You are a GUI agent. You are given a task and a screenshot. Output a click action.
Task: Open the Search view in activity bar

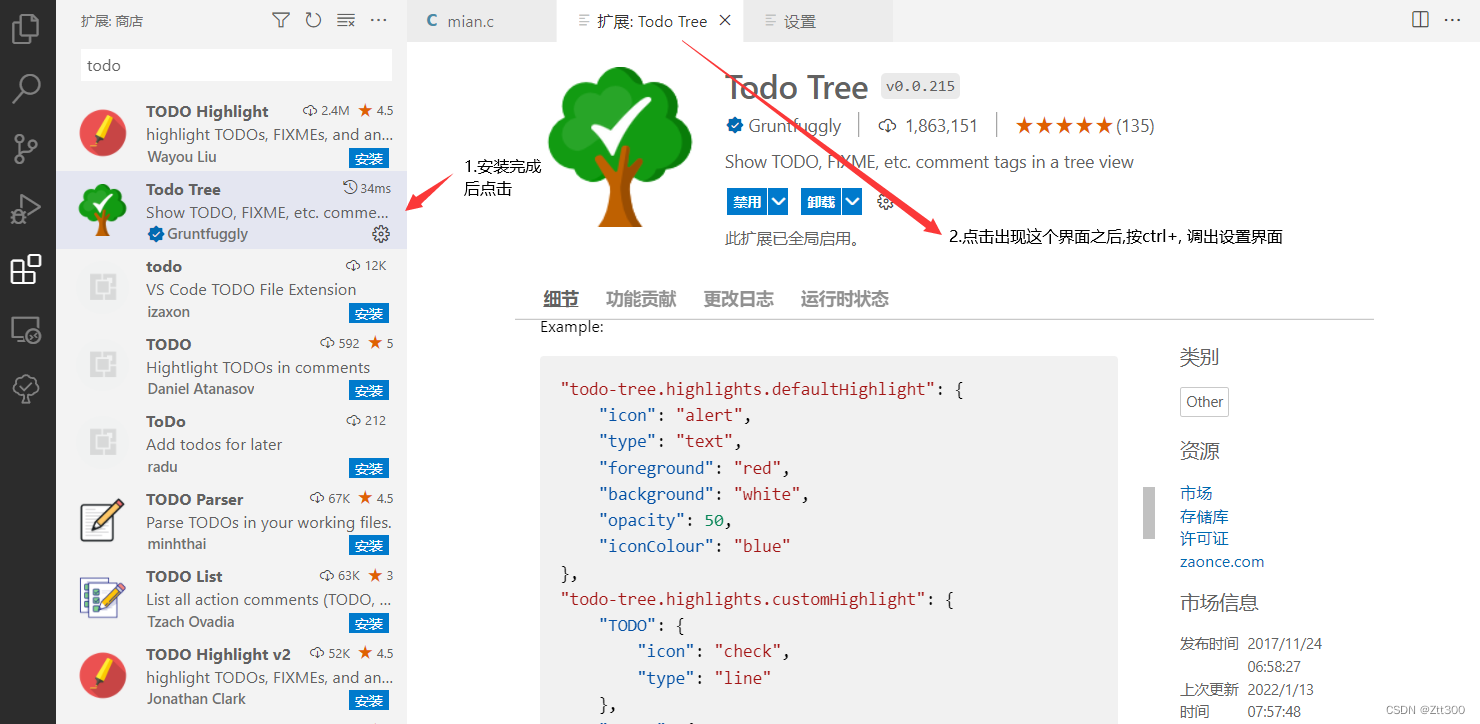tap(25, 88)
